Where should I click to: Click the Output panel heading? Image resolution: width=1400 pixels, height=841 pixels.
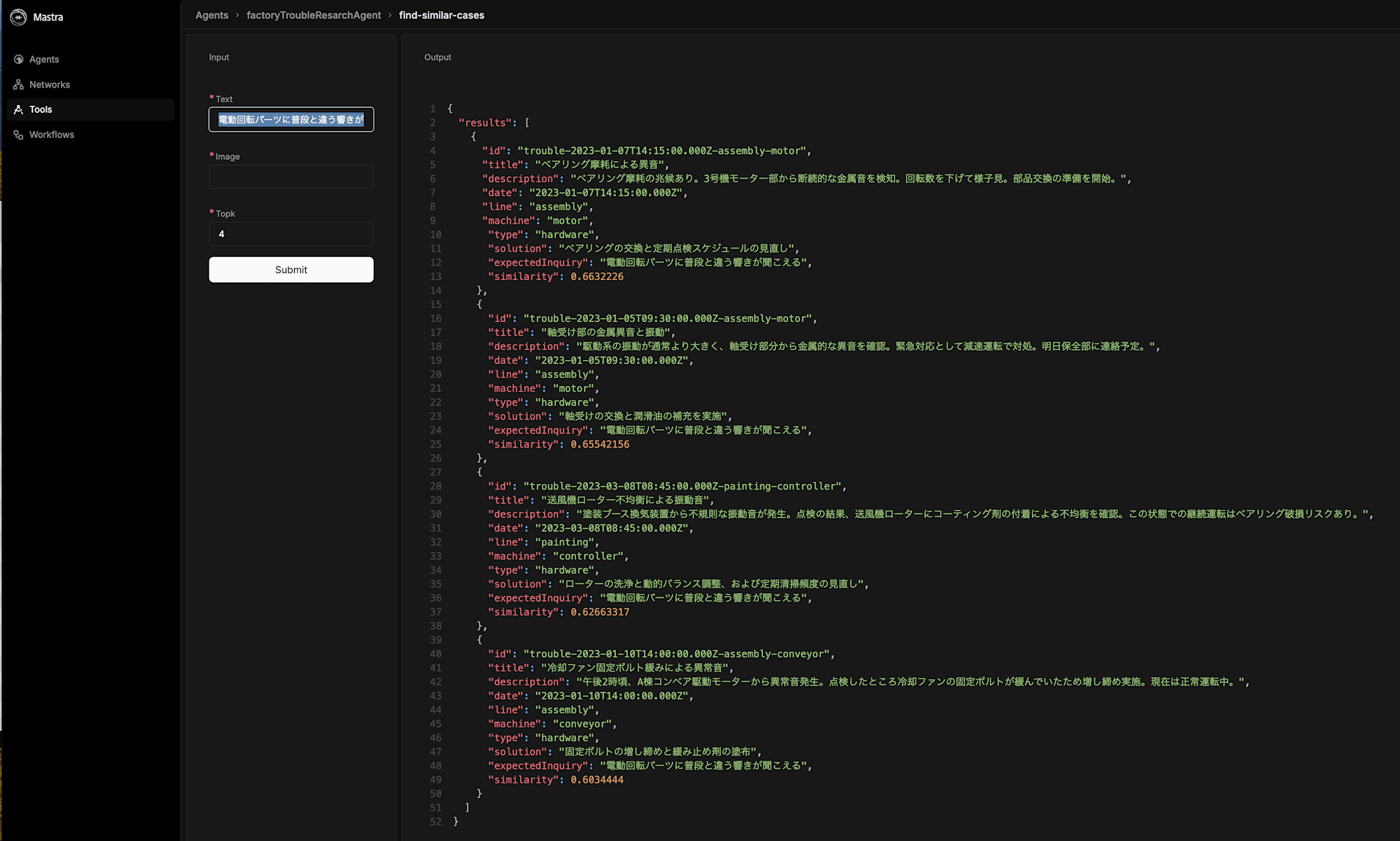tap(437, 57)
